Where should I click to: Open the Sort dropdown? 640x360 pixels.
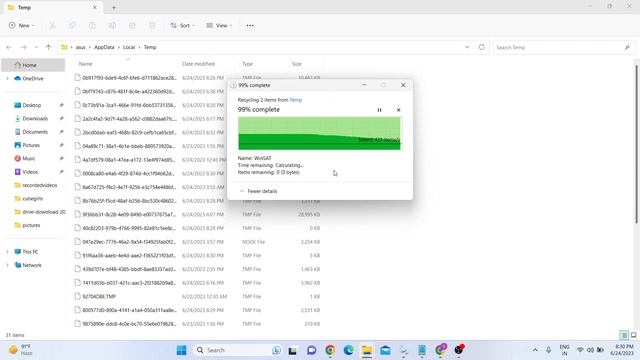(x=182, y=26)
